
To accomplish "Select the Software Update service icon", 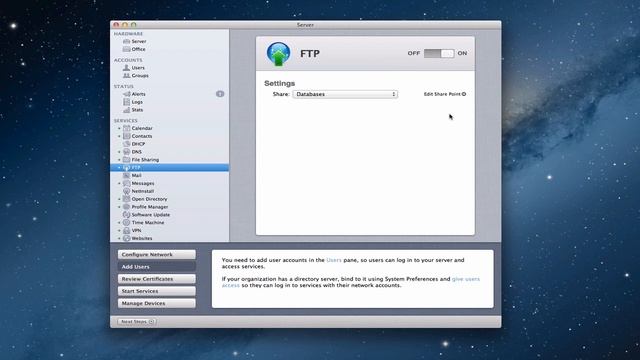I will pos(127,215).
